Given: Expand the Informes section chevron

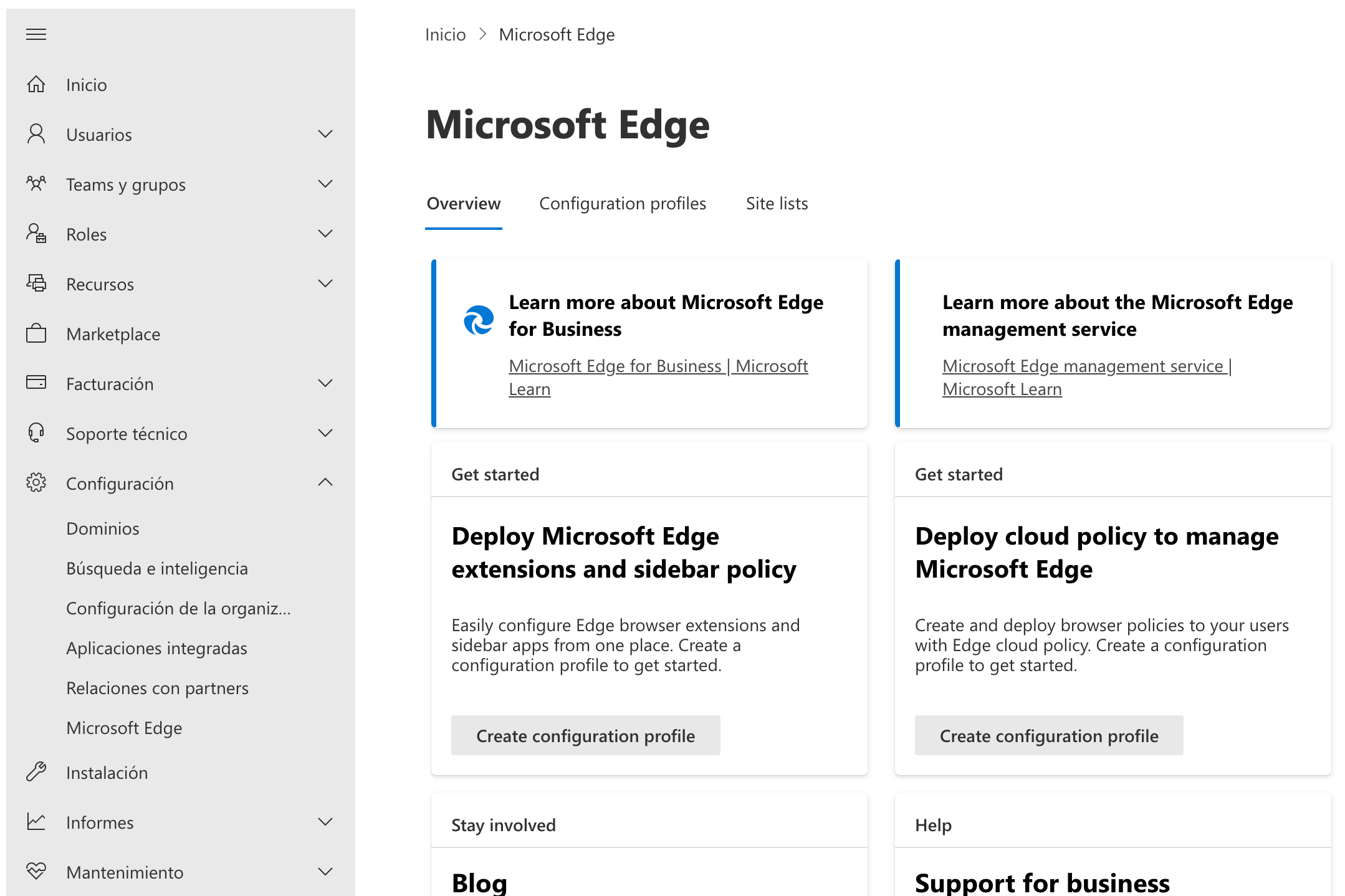Looking at the screenshot, I should [x=325, y=822].
